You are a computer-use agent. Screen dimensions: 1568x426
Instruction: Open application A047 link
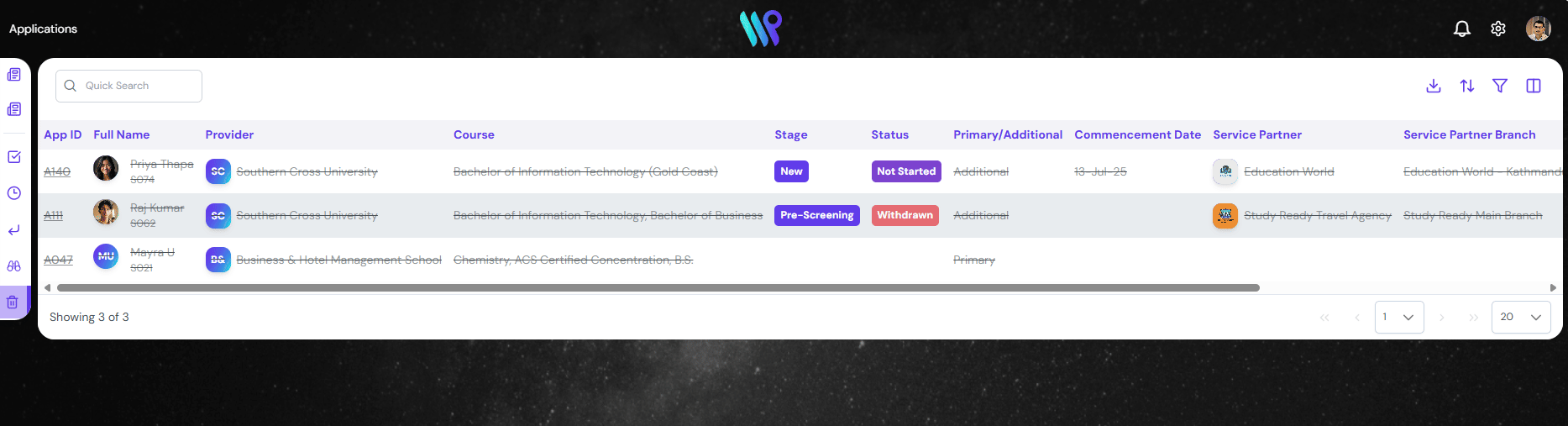pos(58,260)
